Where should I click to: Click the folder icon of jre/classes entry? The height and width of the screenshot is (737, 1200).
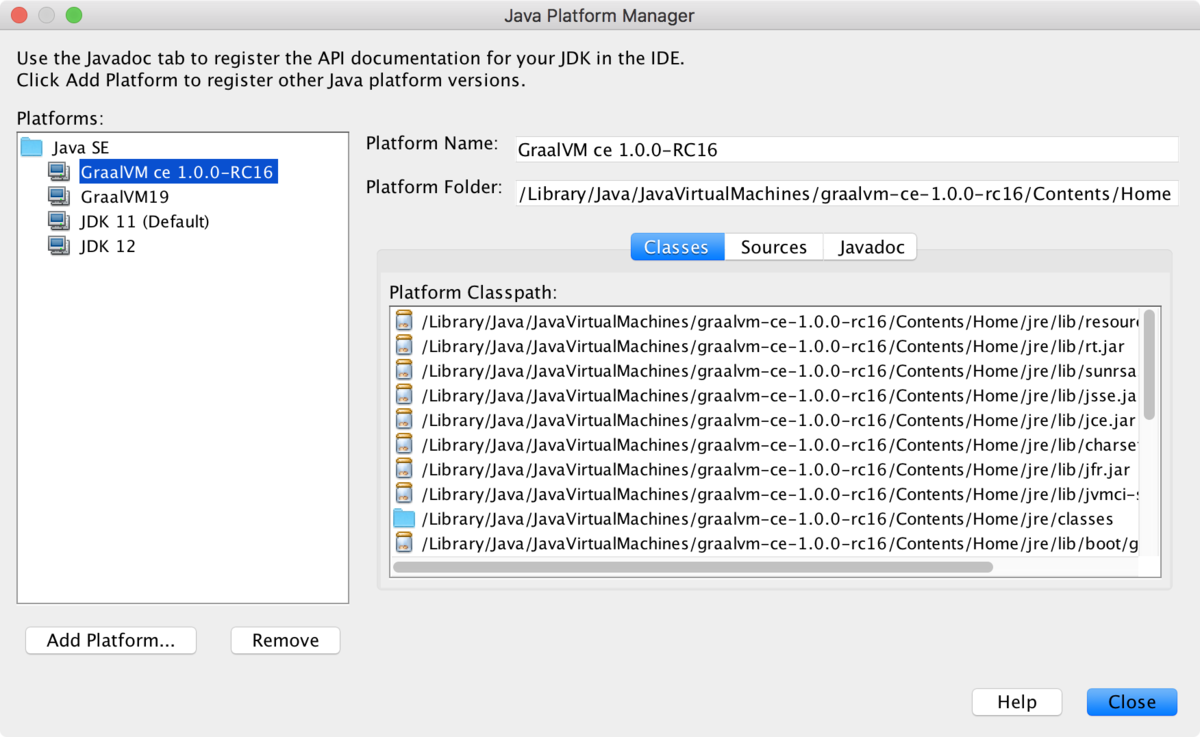tap(404, 518)
